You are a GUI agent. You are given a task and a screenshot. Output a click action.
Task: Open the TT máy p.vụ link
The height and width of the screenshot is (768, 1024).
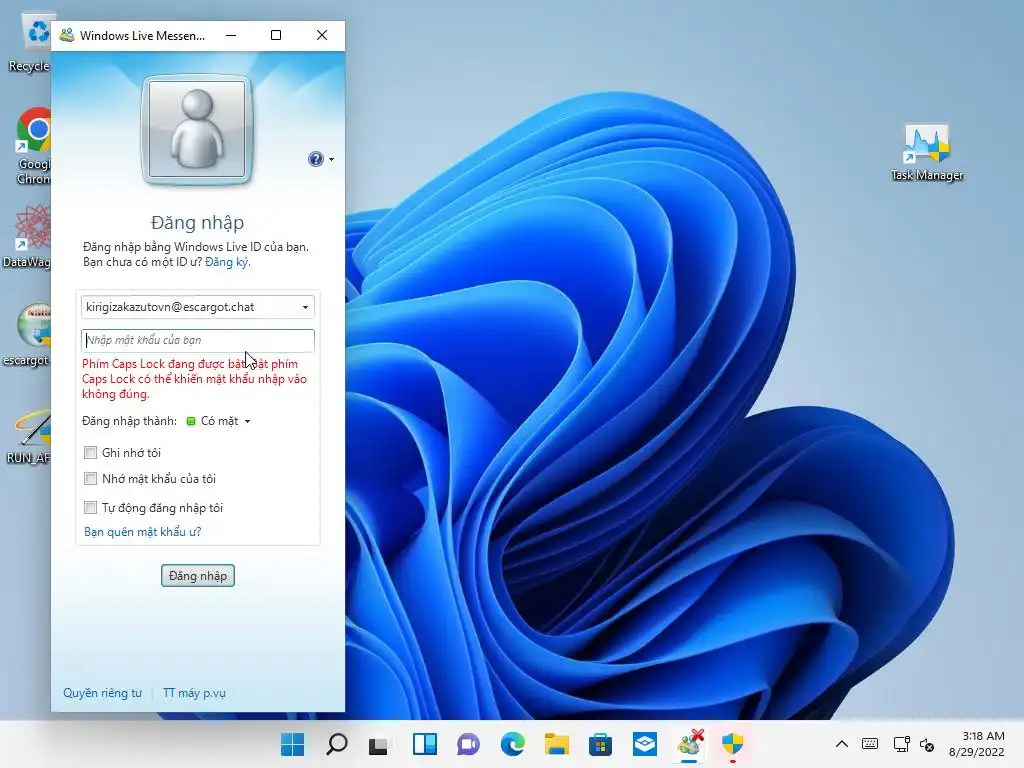[194, 693]
